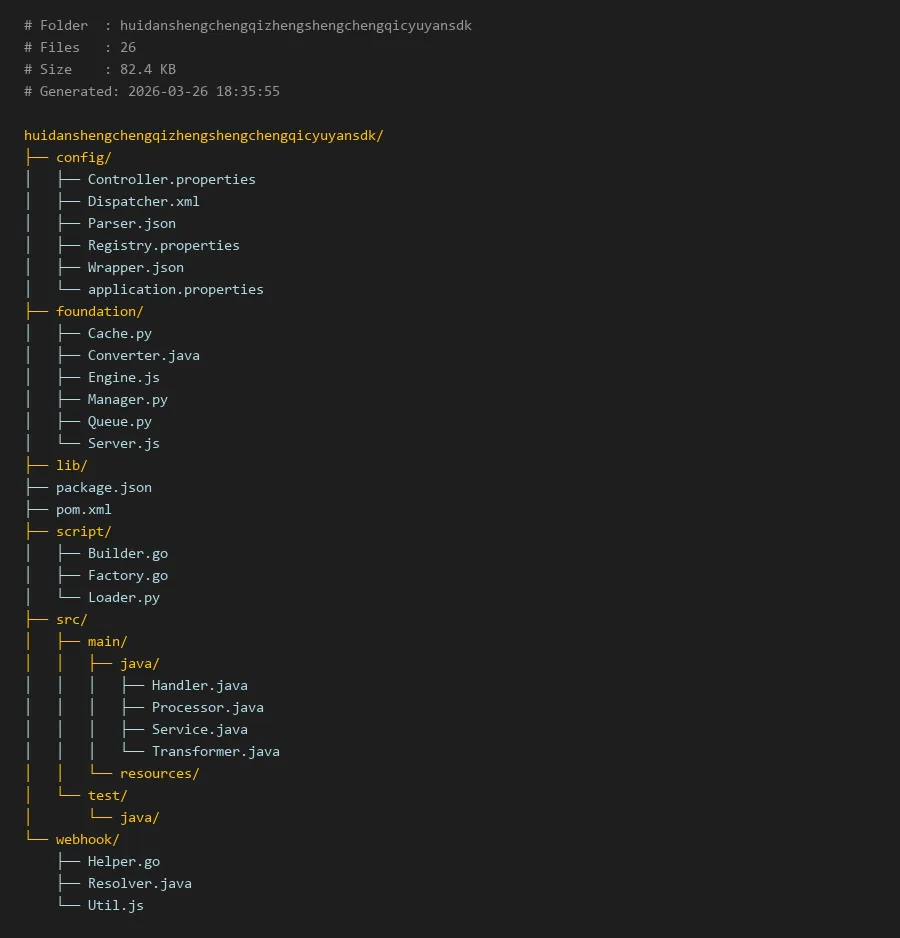Viewport: 900px width, 938px height.
Task: Select Resolver.java in webhook
Action: point(139,883)
